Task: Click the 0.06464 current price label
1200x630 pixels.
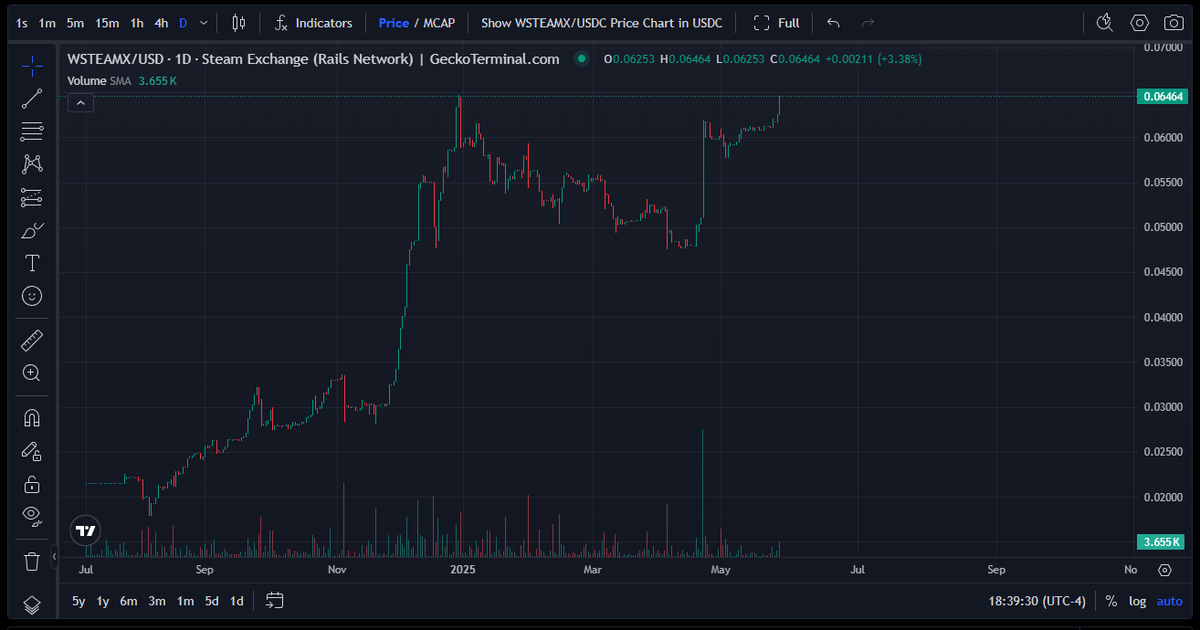Action: pos(1162,97)
